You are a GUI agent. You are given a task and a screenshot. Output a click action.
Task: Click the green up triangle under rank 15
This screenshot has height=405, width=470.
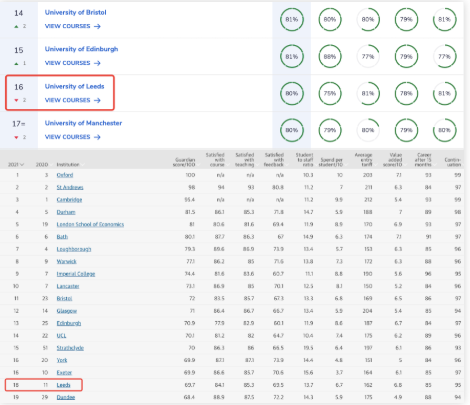[16, 63]
